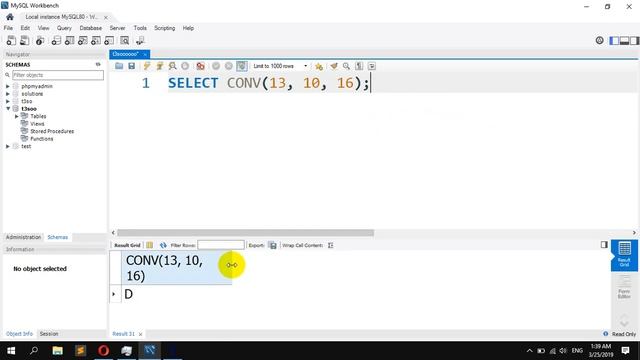Expand the t3so schema
Screen dimensions: 640x360
click(8, 101)
